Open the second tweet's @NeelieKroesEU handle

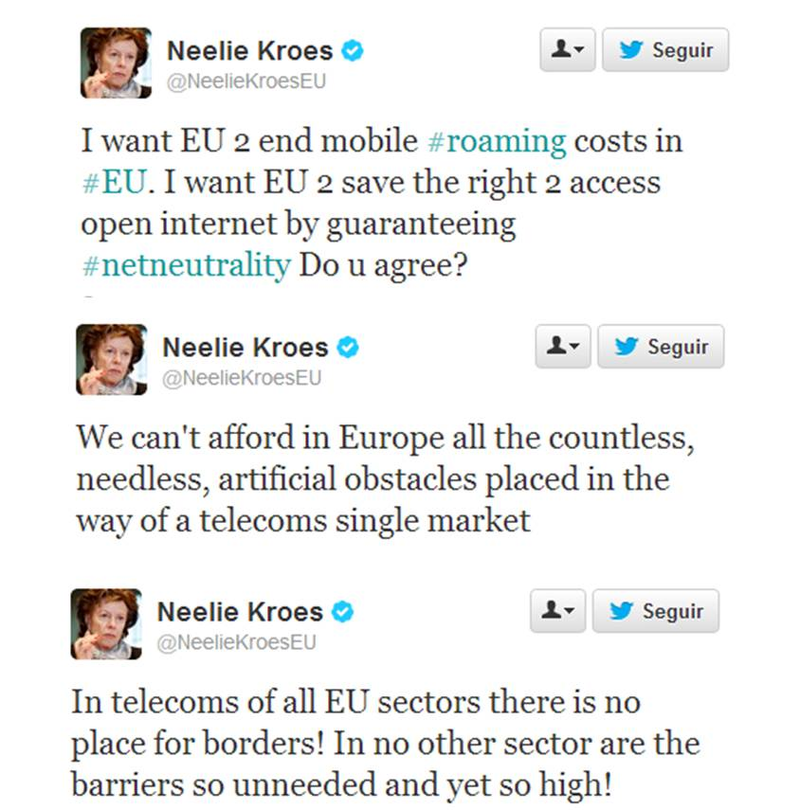(x=242, y=378)
